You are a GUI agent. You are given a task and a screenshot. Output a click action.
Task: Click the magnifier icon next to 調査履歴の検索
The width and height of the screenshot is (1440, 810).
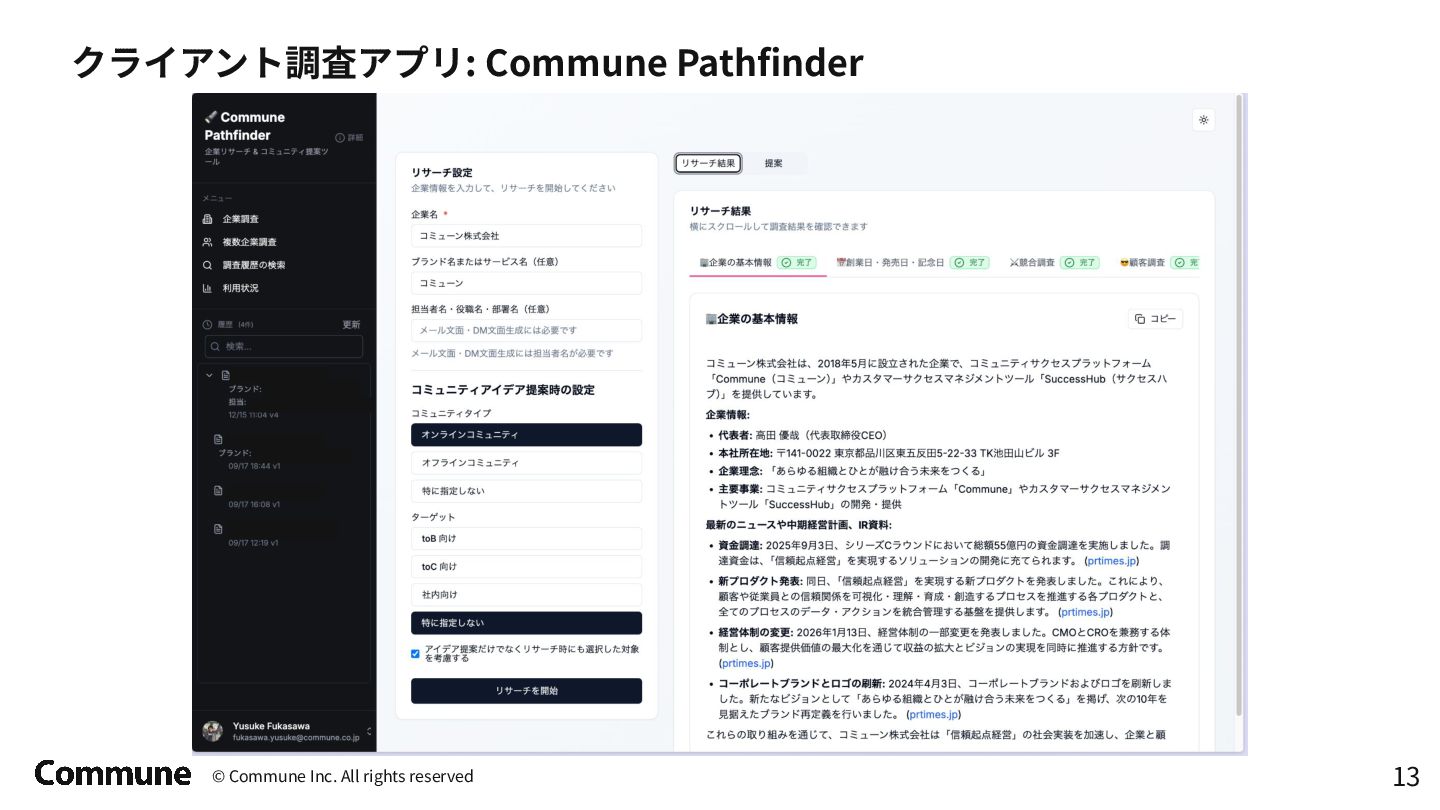208,265
